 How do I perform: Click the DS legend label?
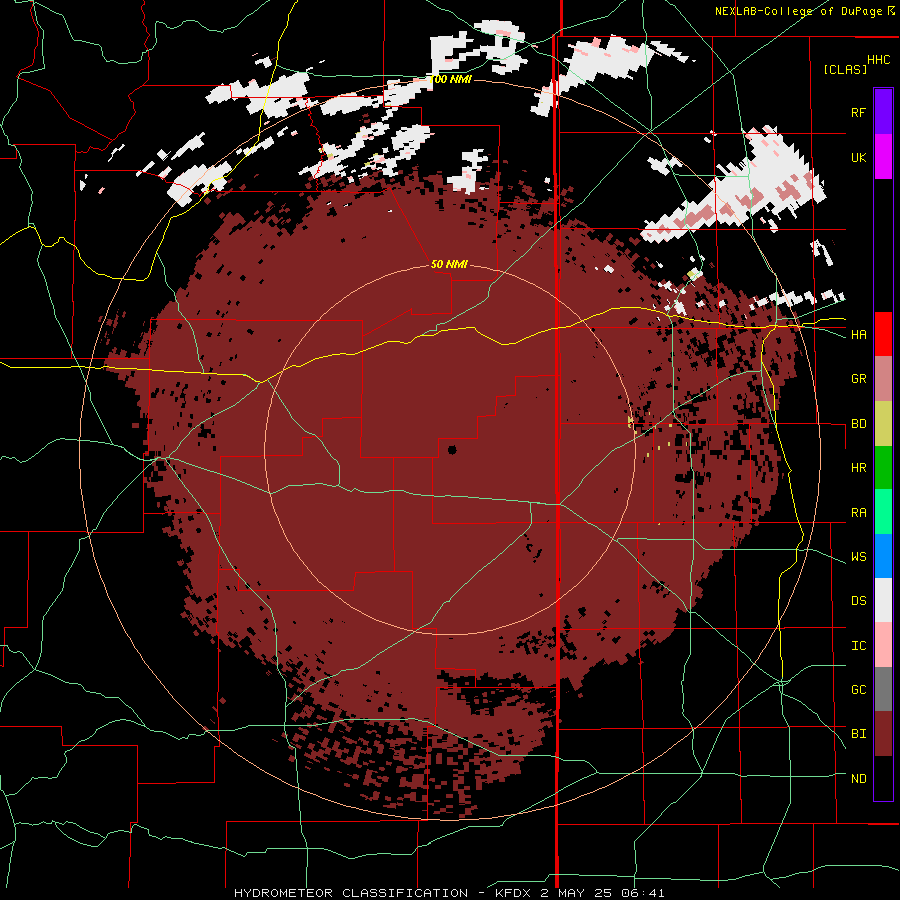click(x=858, y=601)
